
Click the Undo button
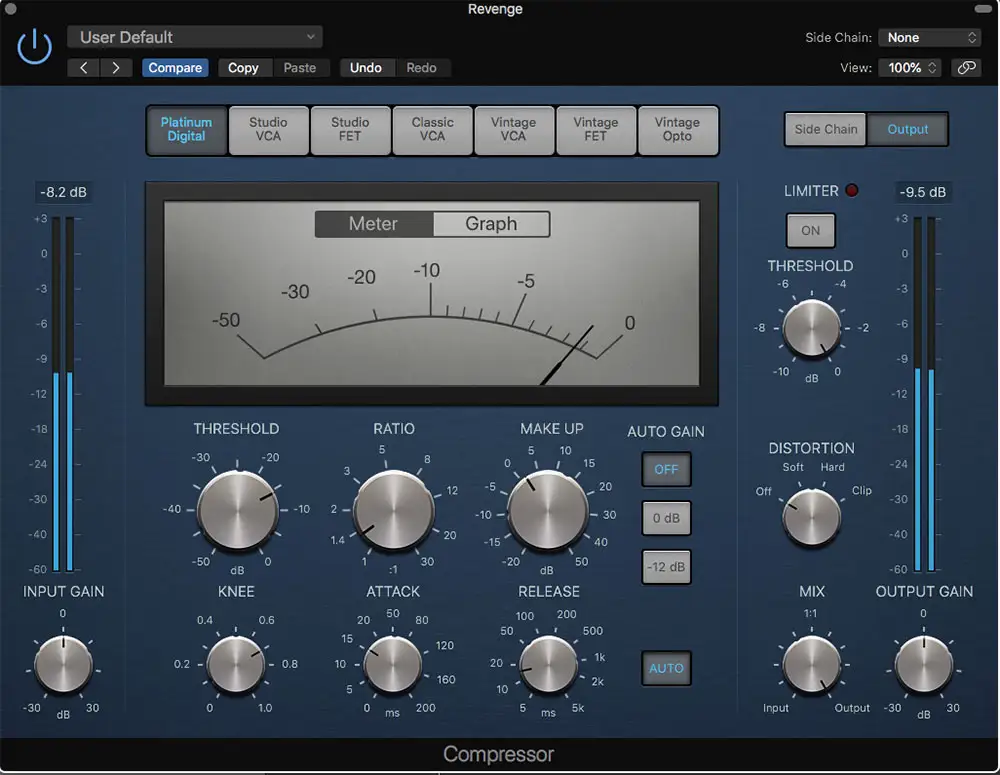[365, 68]
